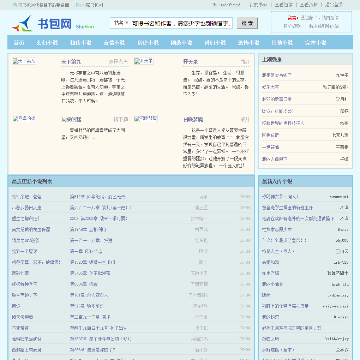360x360 pixels.
Task: Click the rightmost link in the top-right header bar
Action: pos(334,5)
